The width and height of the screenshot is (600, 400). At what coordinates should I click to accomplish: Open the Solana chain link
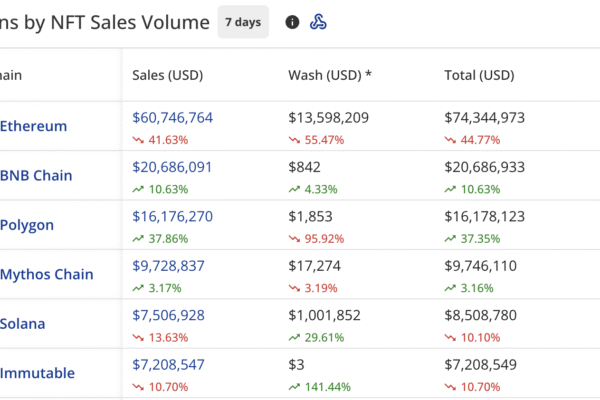point(23,324)
